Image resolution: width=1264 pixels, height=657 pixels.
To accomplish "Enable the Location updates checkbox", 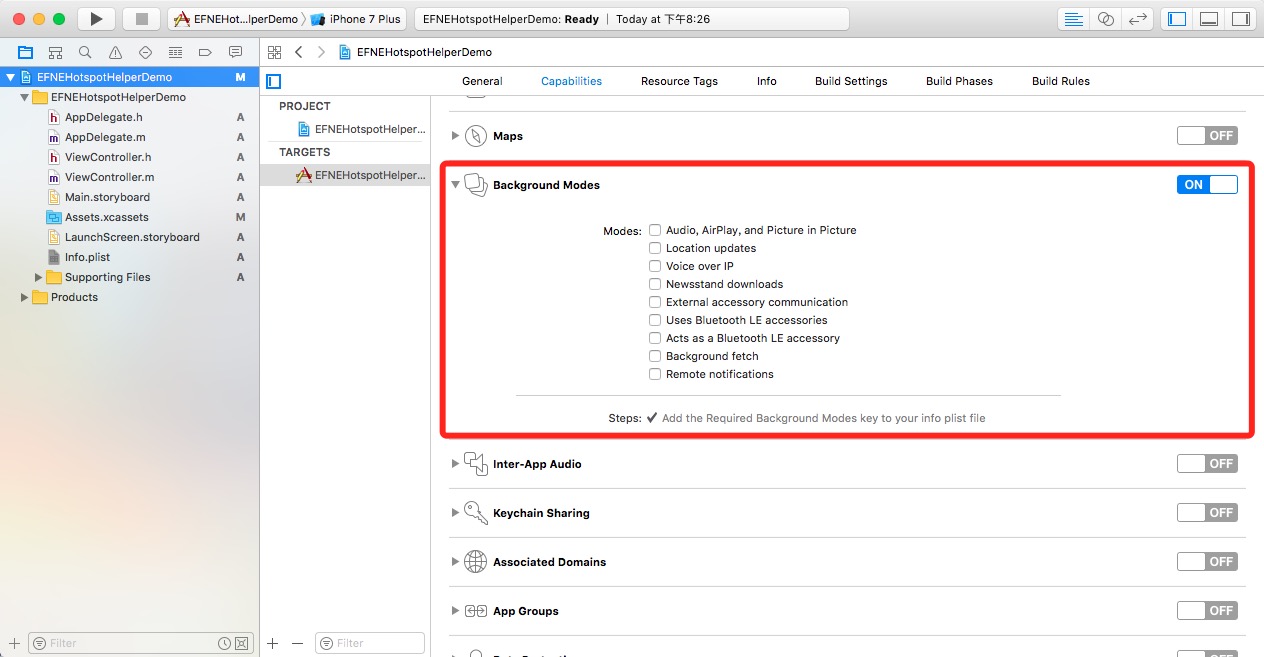I will pos(655,248).
